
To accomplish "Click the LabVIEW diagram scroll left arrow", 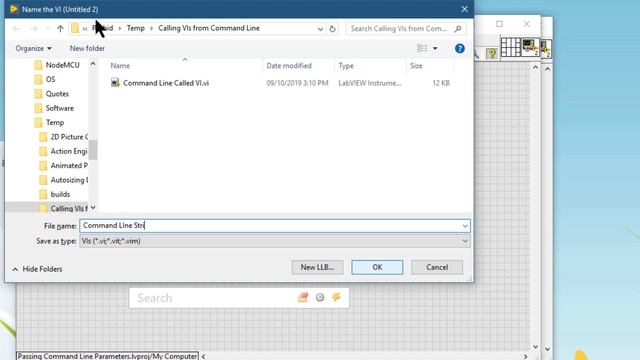I will click(203, 356).
